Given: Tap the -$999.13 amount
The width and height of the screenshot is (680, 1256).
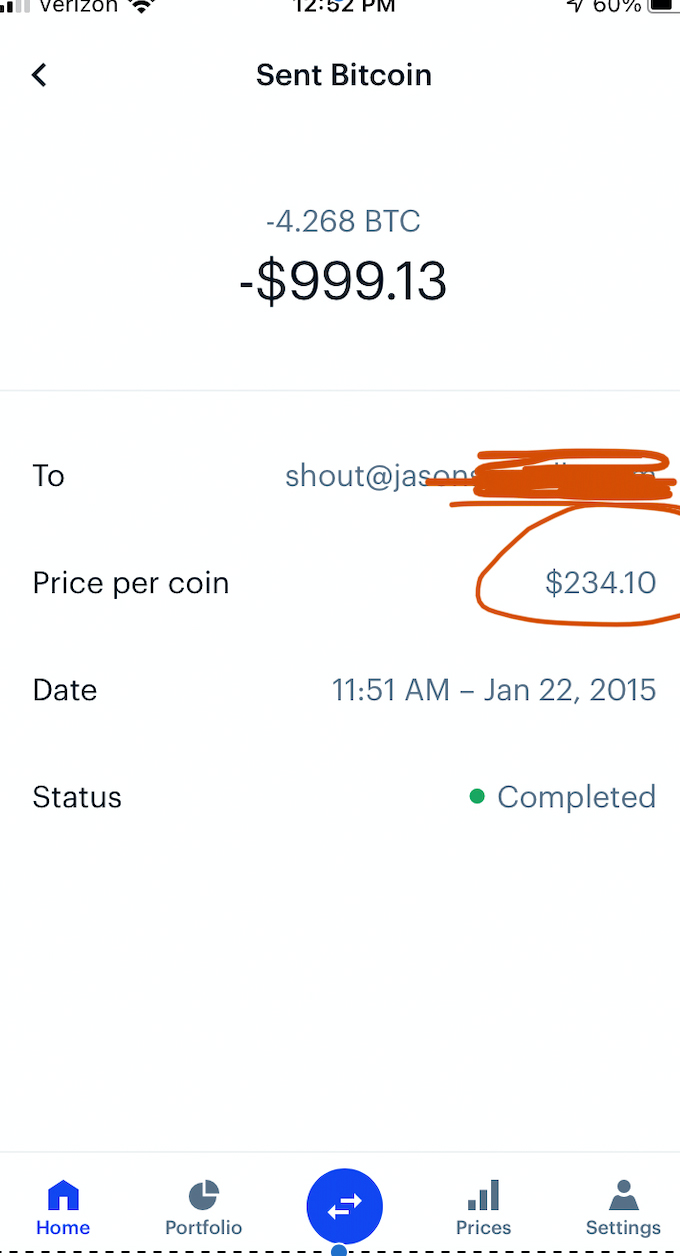Looking at the screenshot, I should (x=343, y=282).
